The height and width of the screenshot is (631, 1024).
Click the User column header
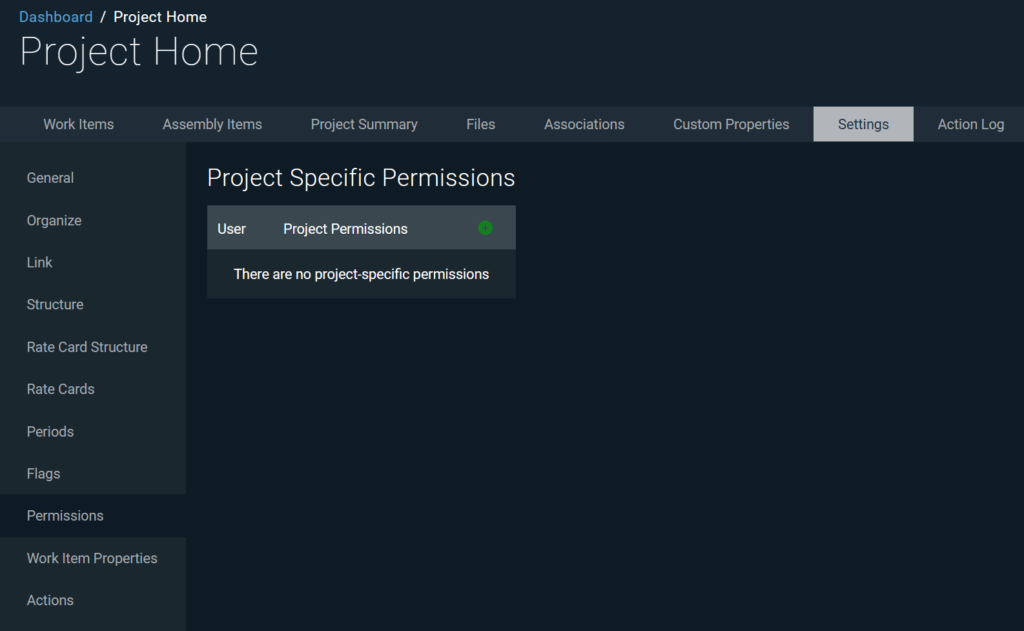click(x=231, y=229)
